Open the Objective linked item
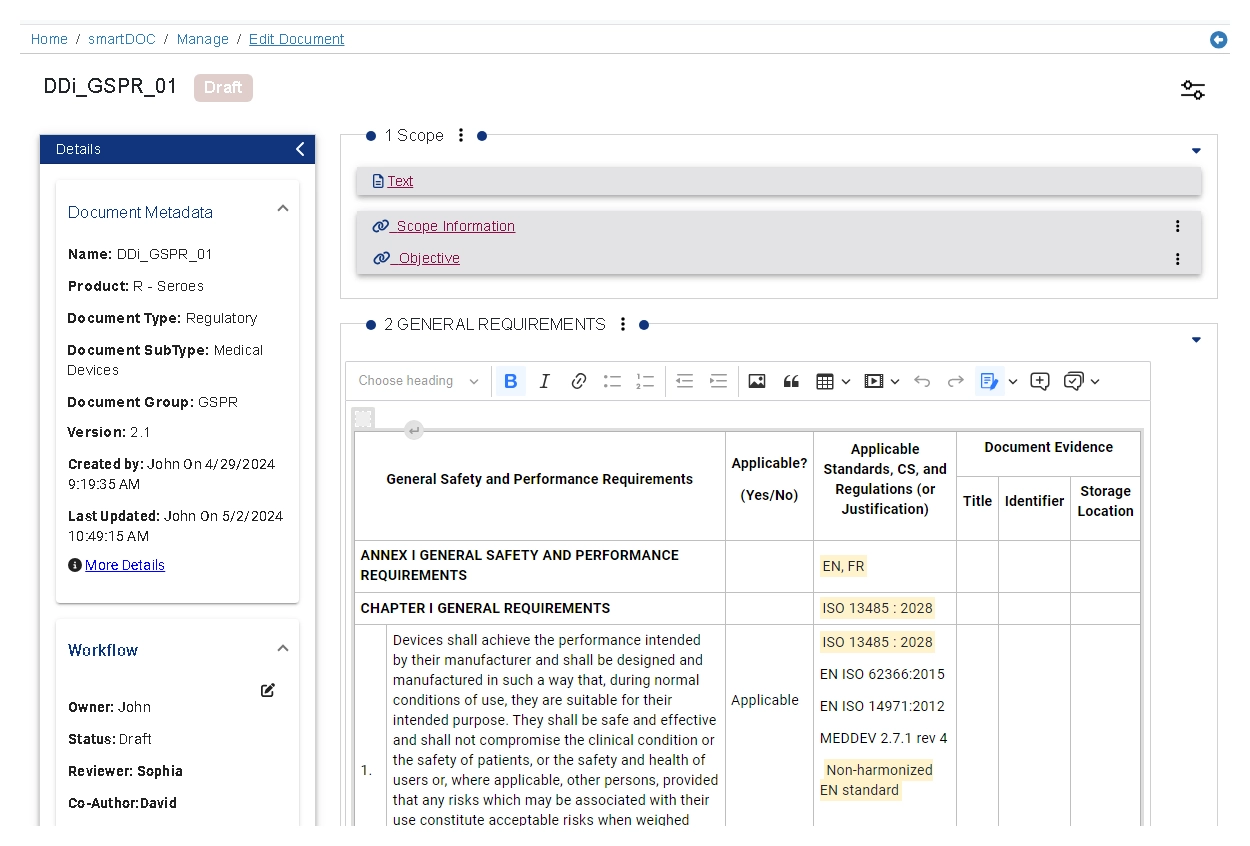Image resolution: width=1250 pixels, height=846 pixels. (x=428, y=258)
